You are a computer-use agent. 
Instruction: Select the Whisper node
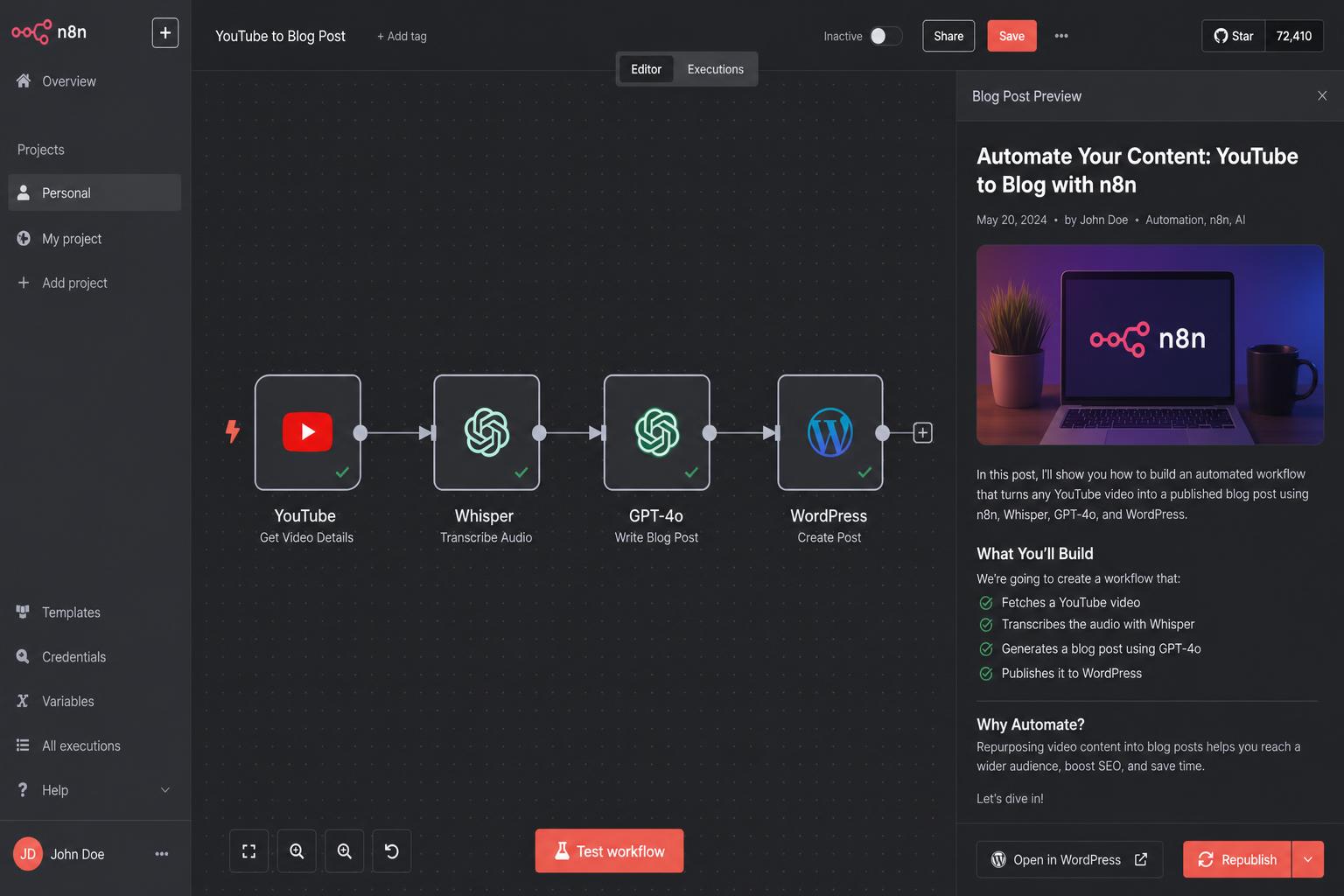coord(486,432)
